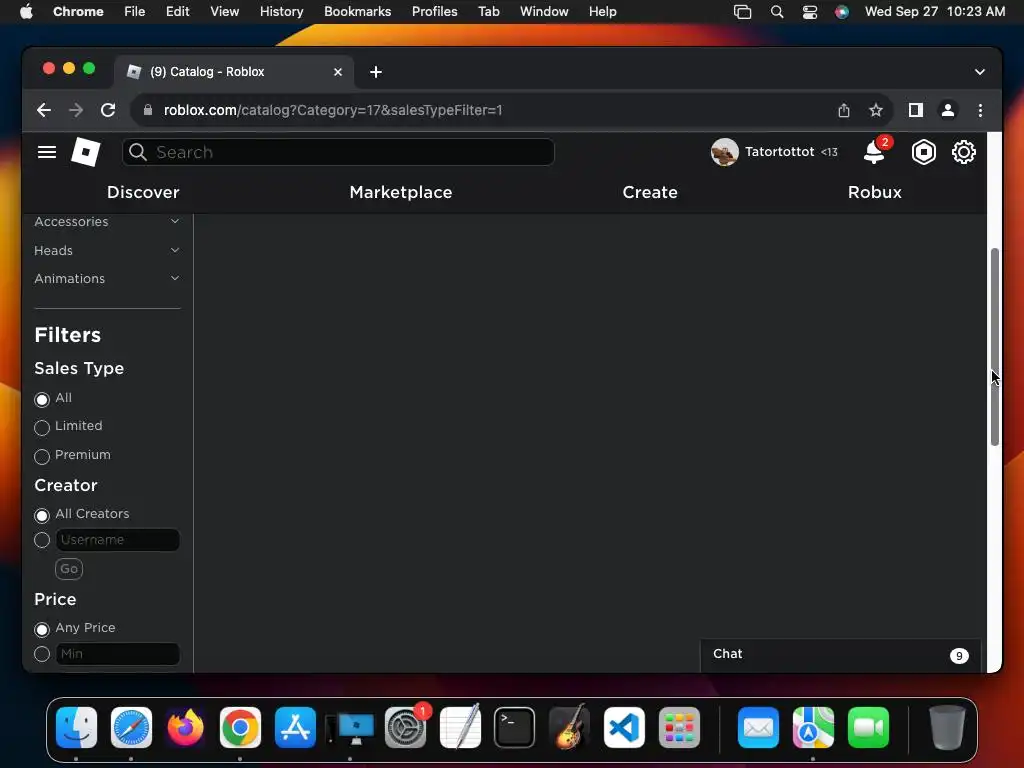Open FaceTime from the Dock
The image size is (1024, 768).
(x=868, y=727)
